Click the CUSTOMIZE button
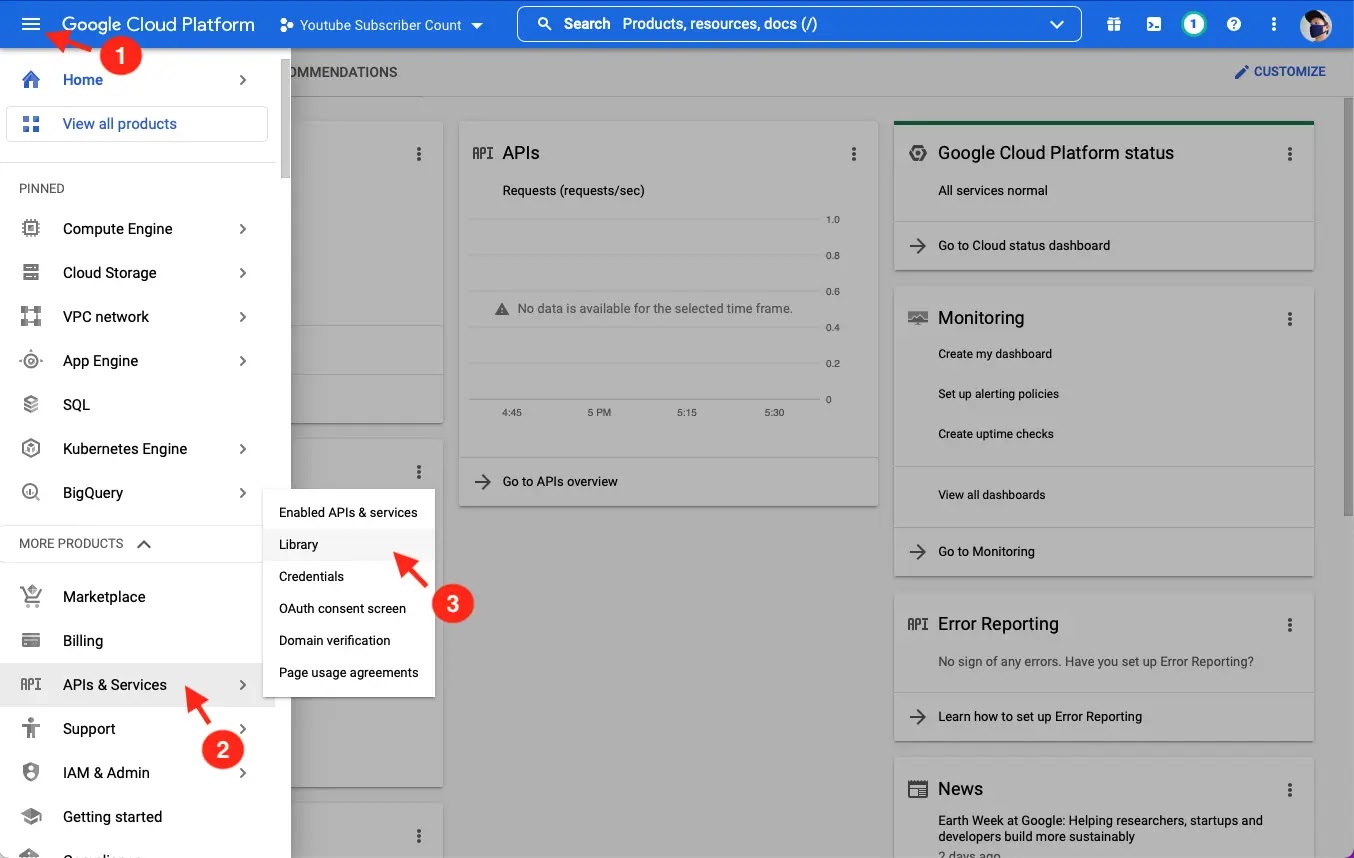Screen dimensions: 1354x858 (1280, 72)
